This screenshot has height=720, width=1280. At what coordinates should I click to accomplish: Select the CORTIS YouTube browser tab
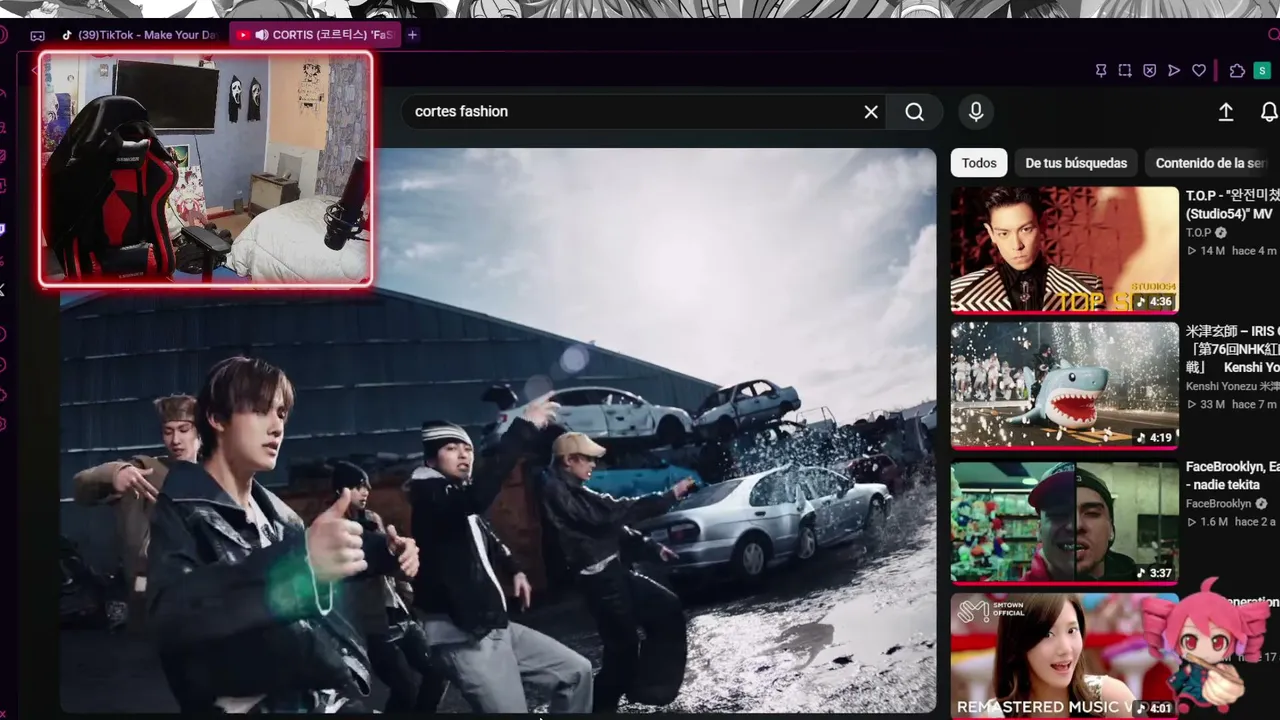coord(315,35)
